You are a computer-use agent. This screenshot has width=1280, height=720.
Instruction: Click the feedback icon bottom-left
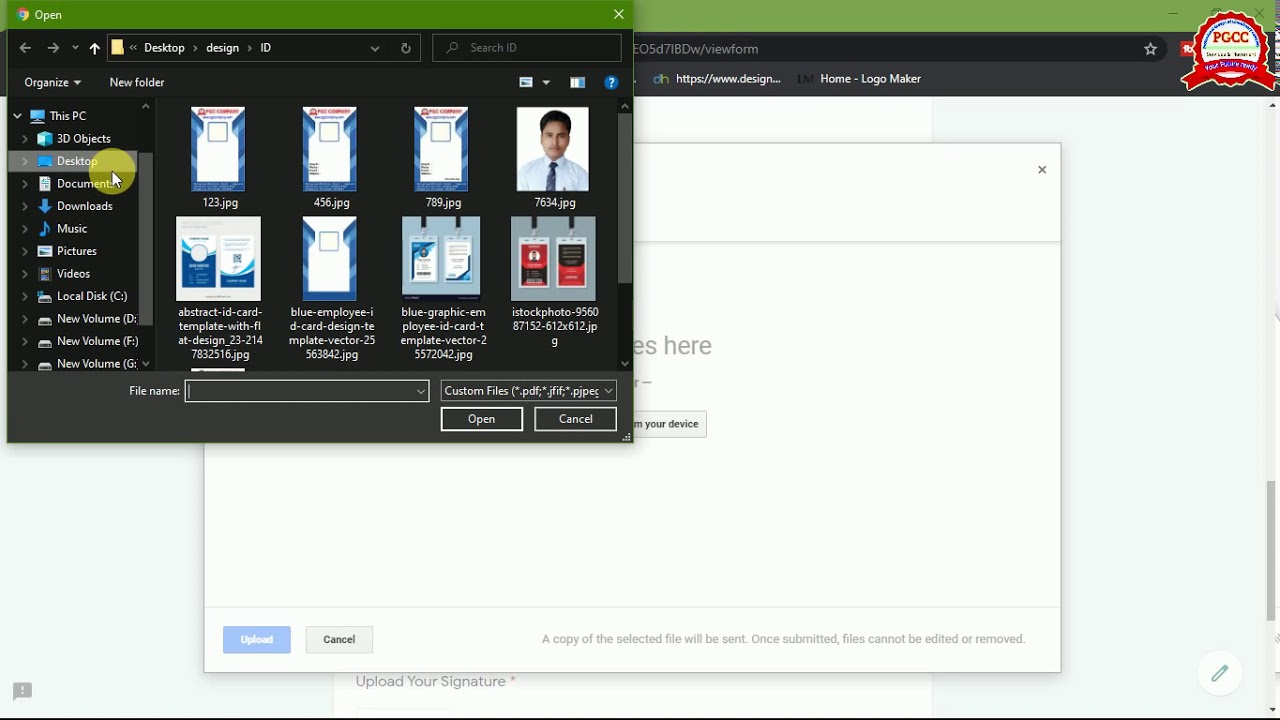coord(22,691)
